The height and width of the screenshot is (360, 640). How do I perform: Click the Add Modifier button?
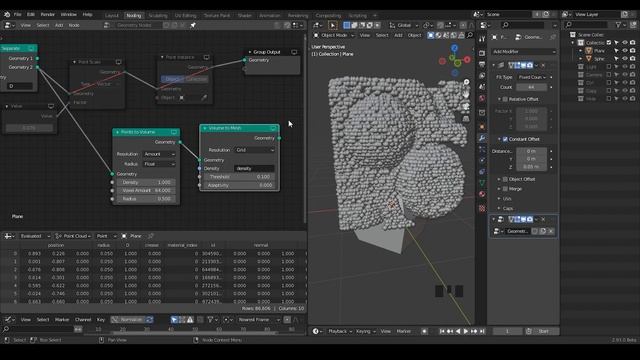pyautogui.click(x=524, y=52)
